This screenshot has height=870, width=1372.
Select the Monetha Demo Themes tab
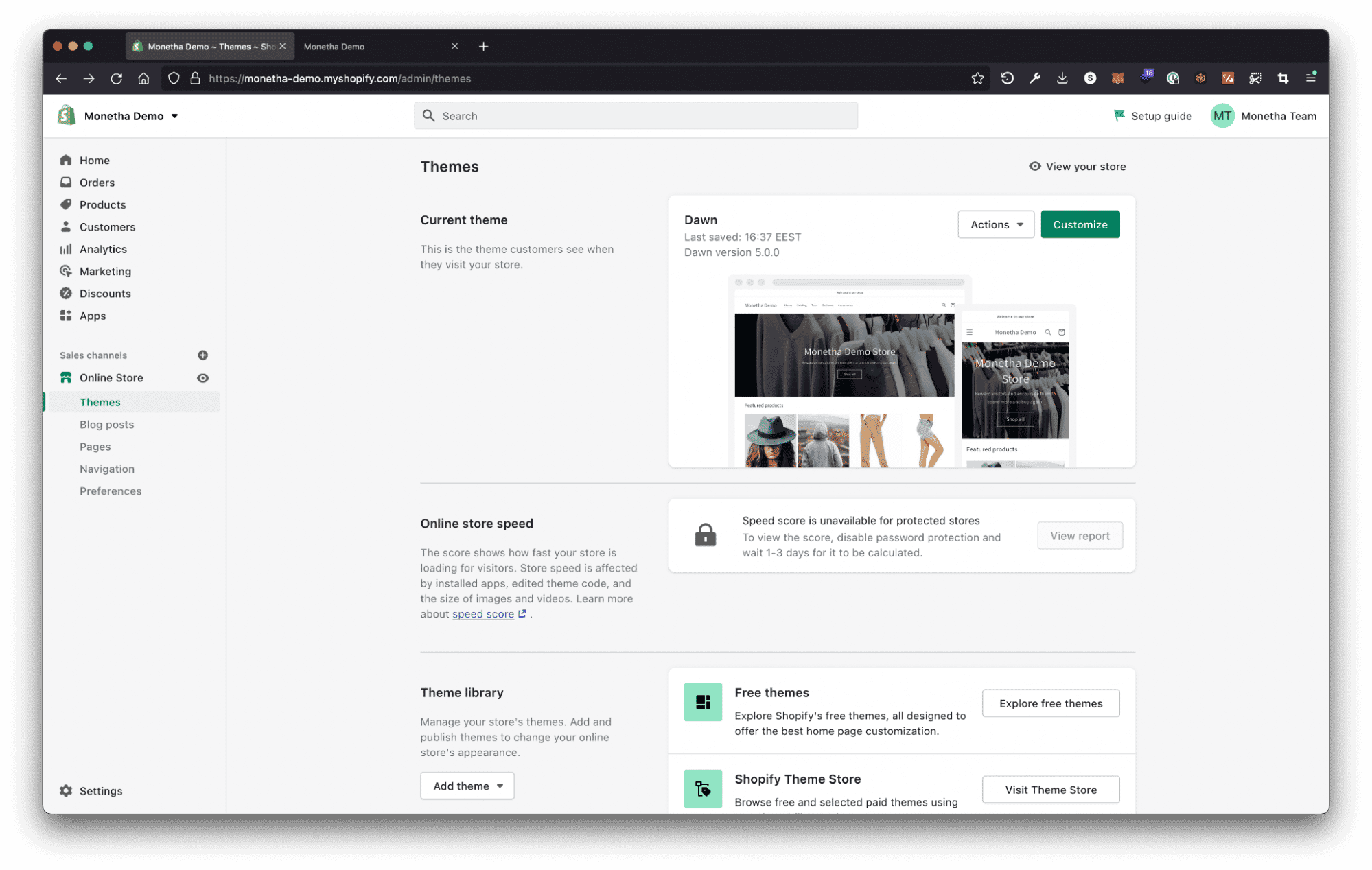click(x=210, y=46)
